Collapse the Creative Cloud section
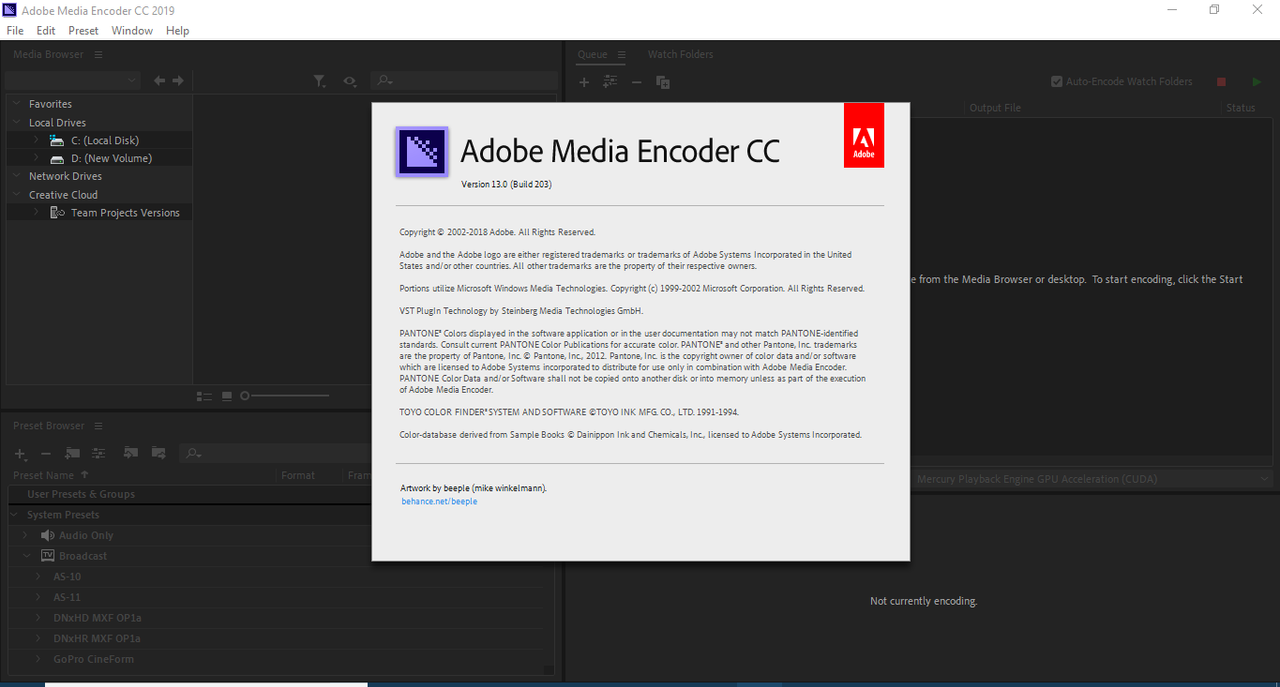 tap(16, 195)
